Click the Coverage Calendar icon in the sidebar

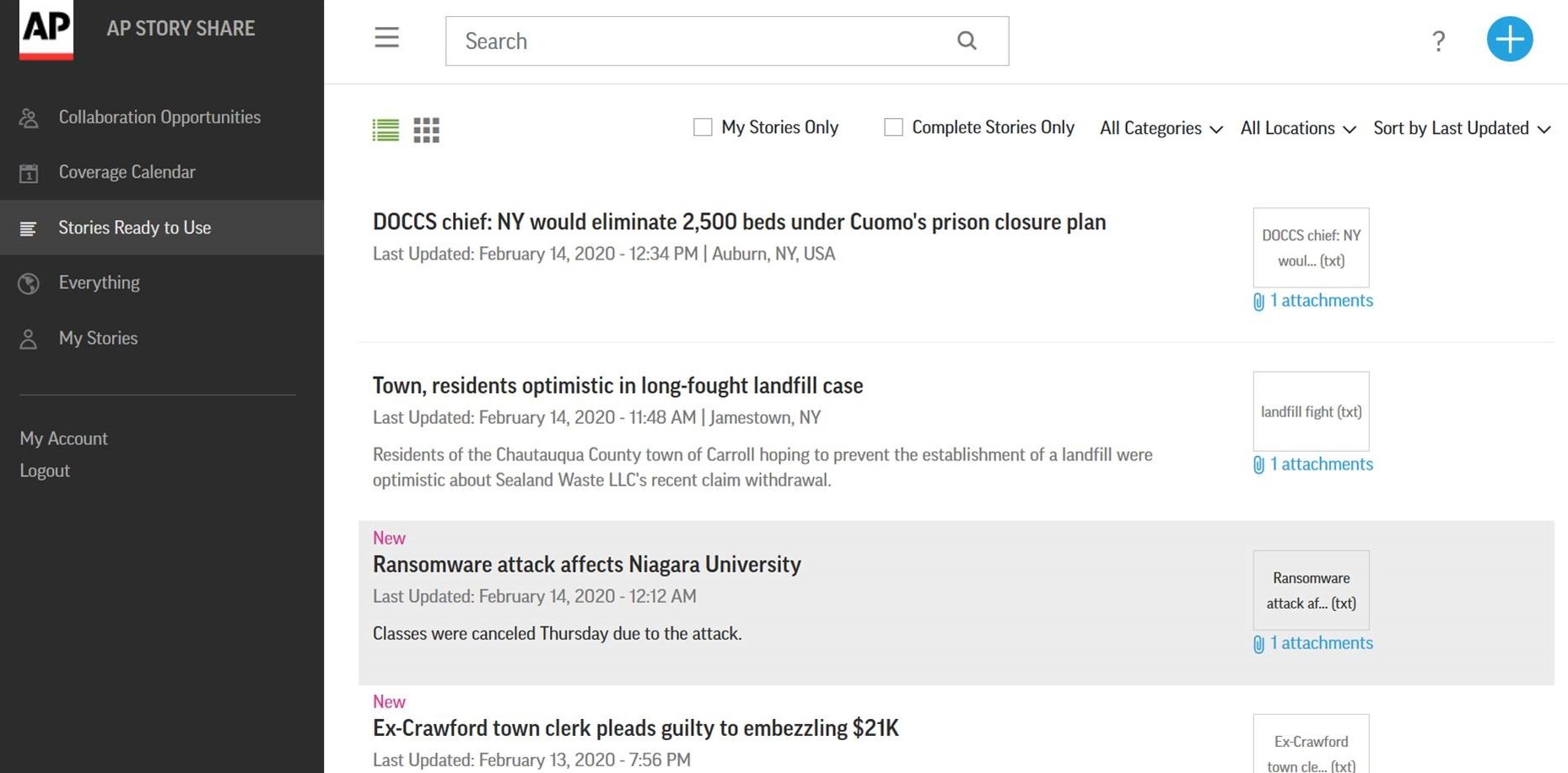pyautogui.click(x=29, y=173)
